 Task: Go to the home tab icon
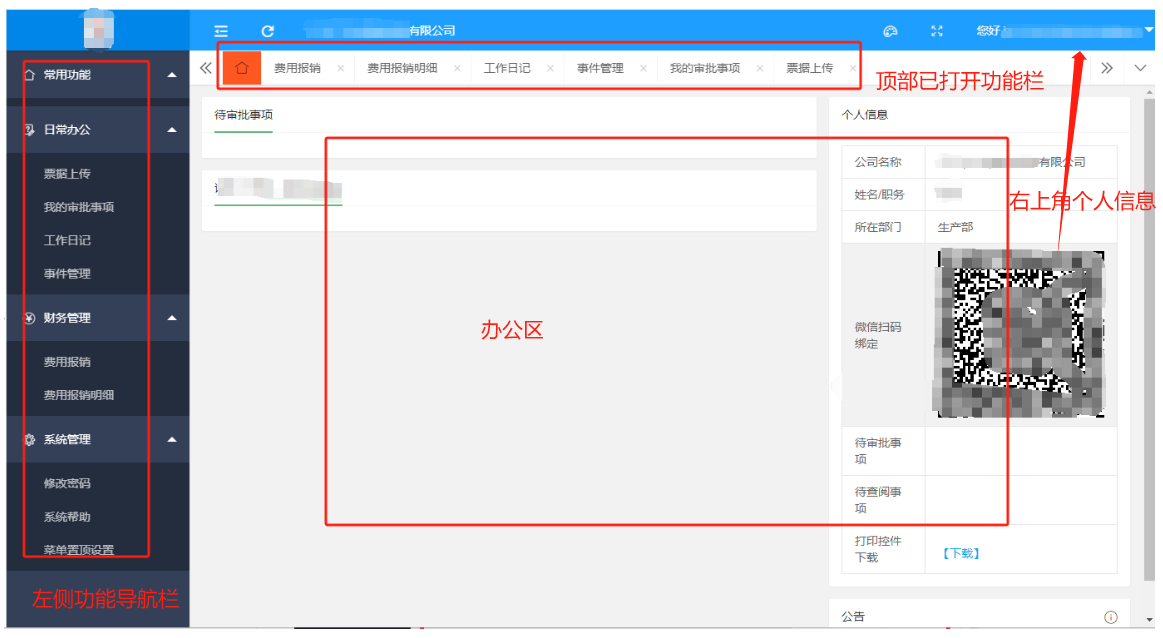point(241,68)
